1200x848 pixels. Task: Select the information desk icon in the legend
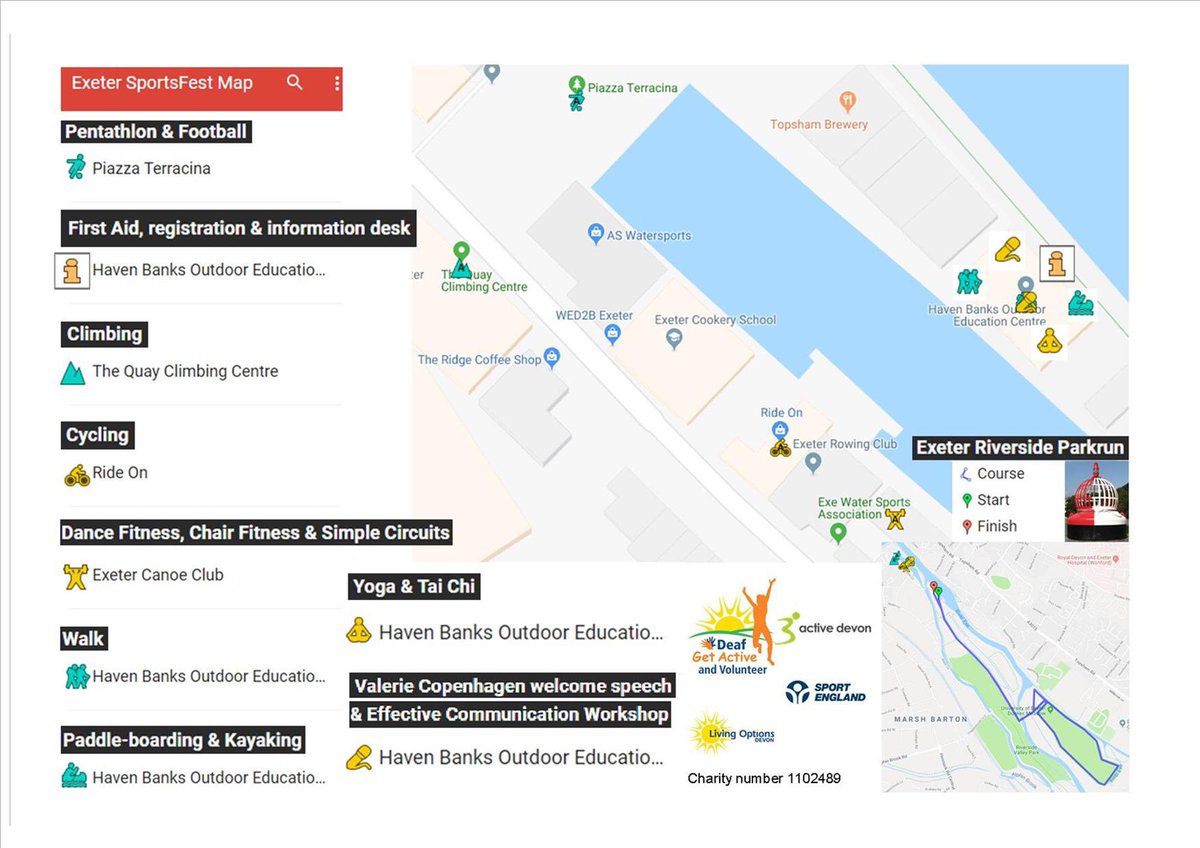tap(72, 270)
